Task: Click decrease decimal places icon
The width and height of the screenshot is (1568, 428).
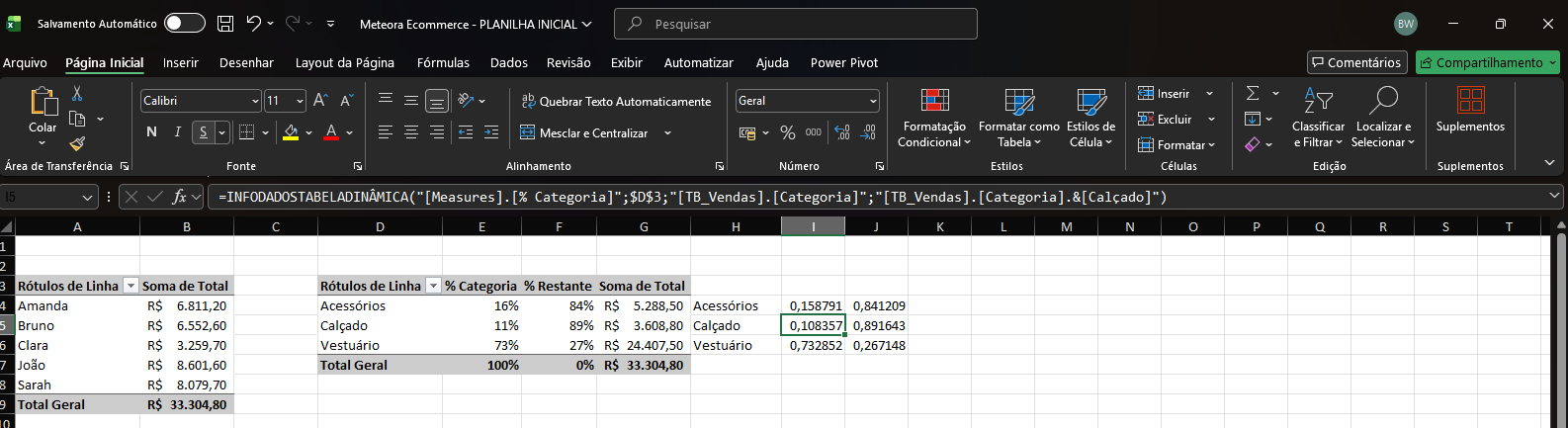Action: tap(869, 132)
